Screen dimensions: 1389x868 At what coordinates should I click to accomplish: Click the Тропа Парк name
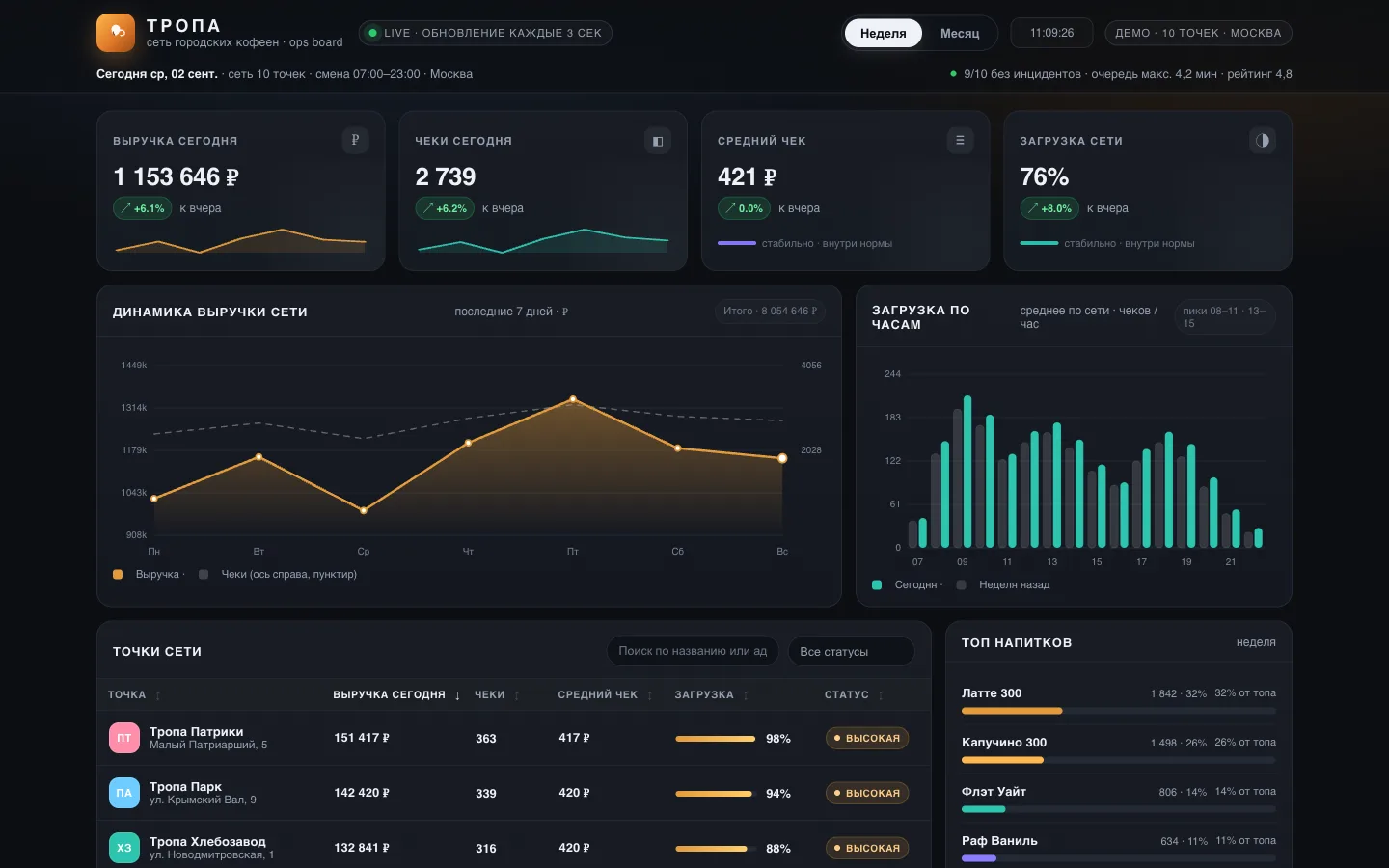point(186,787)
